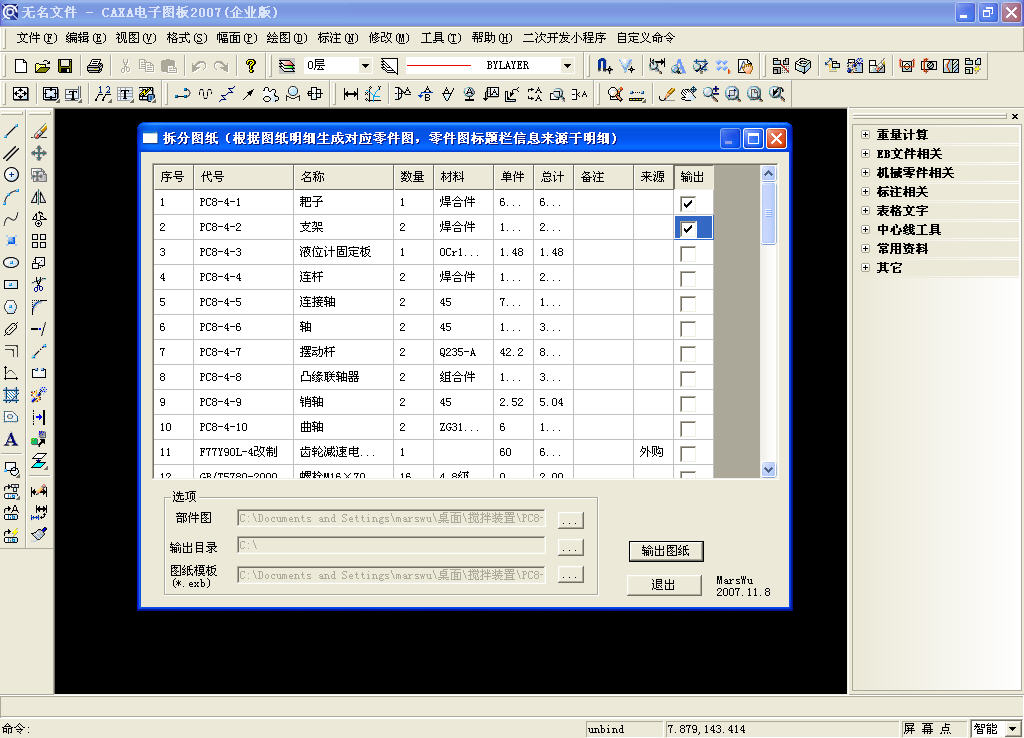Open the 标注(N) menu
The height and width of the screenshot is (738, 1024).
coord(338,38)
